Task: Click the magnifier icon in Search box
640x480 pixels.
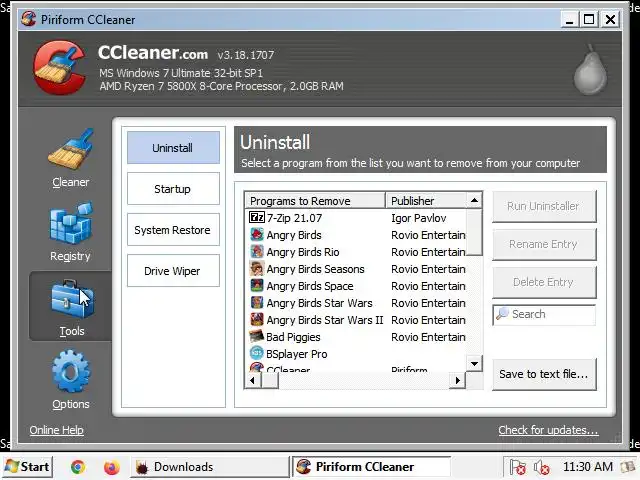Action: tap(502, 313)
